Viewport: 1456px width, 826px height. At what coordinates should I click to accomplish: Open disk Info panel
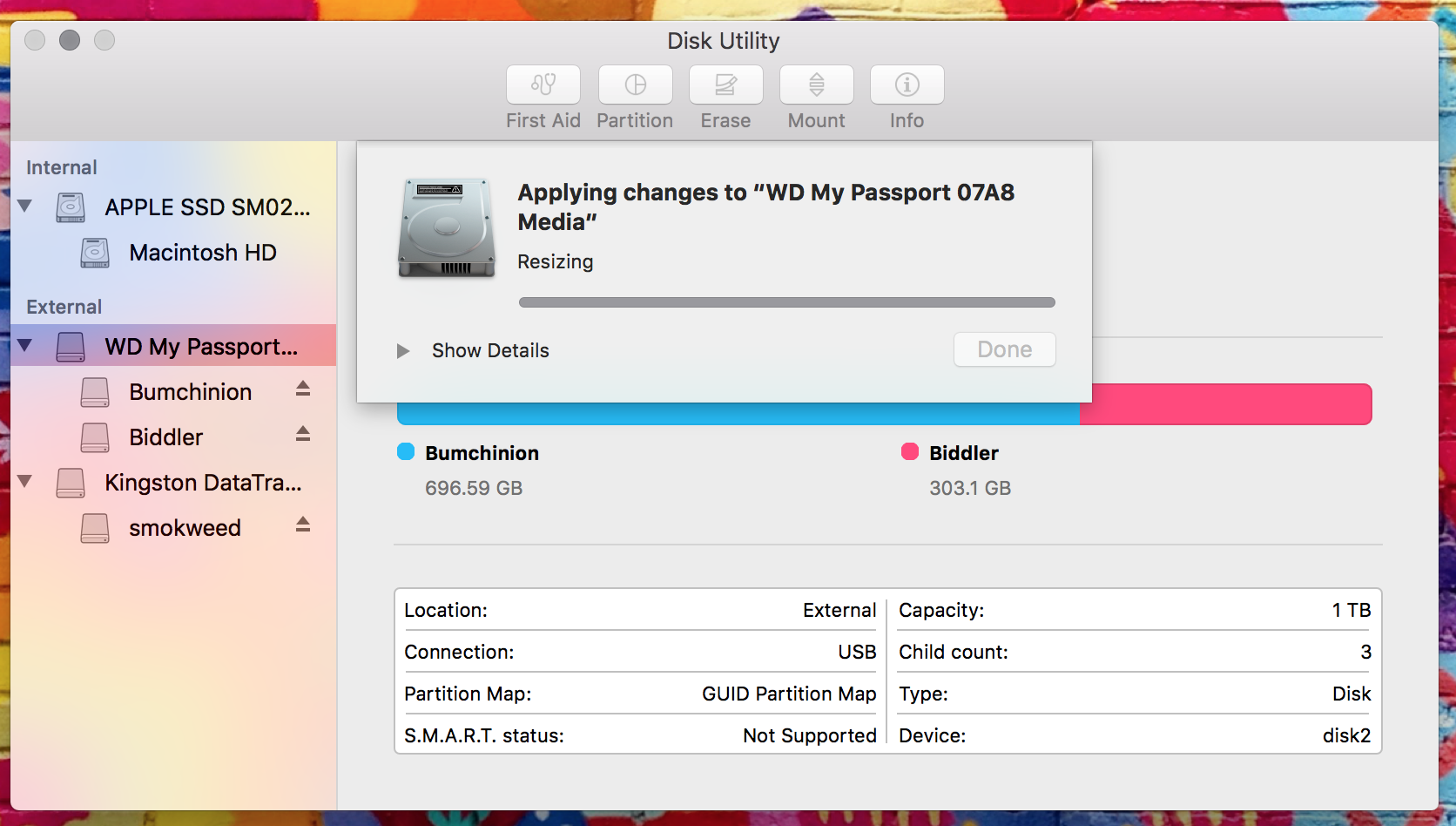coord(907,96)
